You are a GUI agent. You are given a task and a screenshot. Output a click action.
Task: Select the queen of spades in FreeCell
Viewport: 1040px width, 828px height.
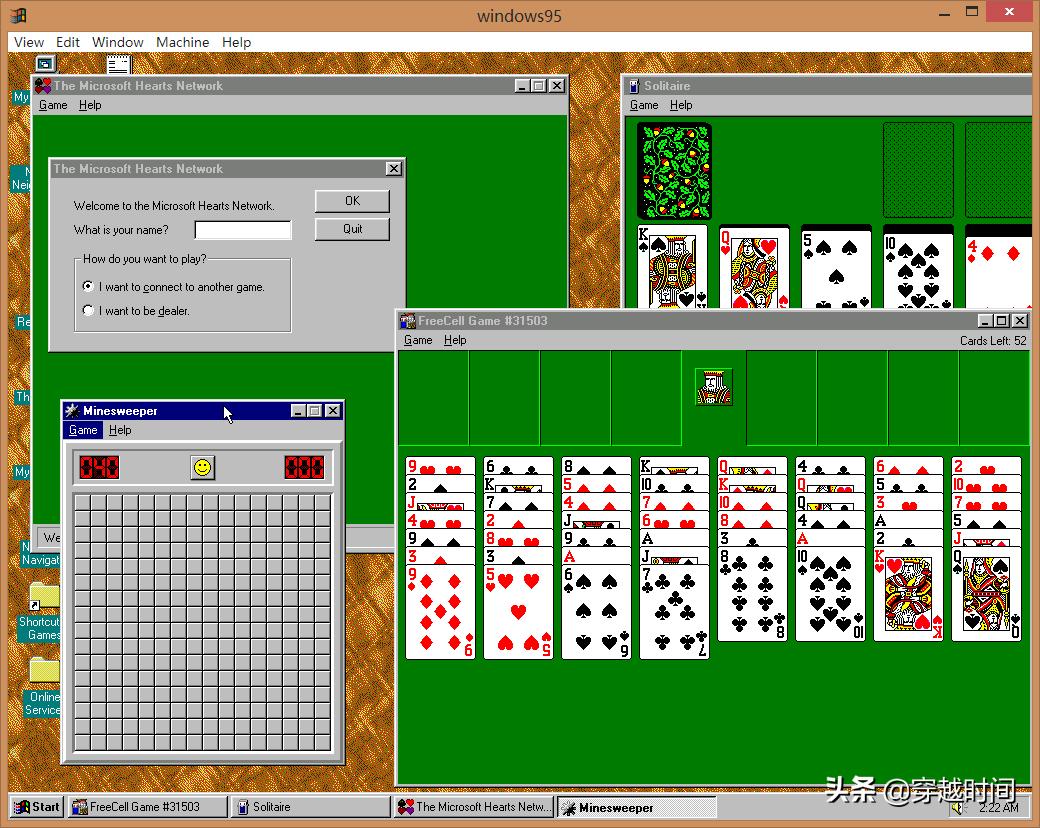click(986, 594)
